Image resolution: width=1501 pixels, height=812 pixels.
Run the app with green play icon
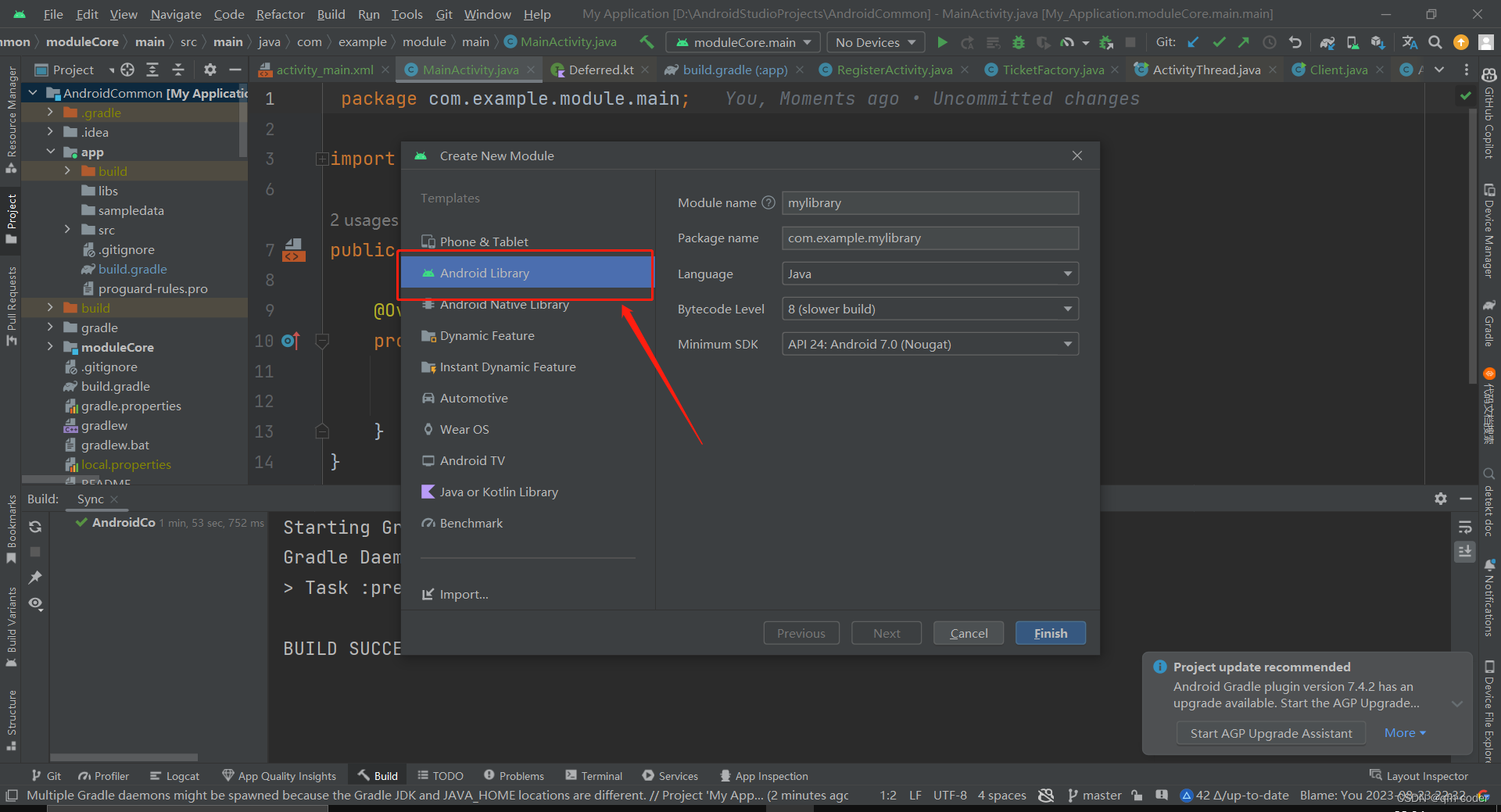pyautogui.click(x=942, y=42)
